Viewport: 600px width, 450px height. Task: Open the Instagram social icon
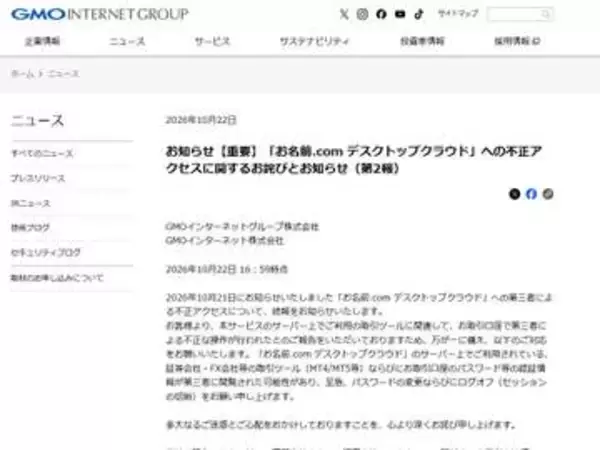(x=362, y=15)
